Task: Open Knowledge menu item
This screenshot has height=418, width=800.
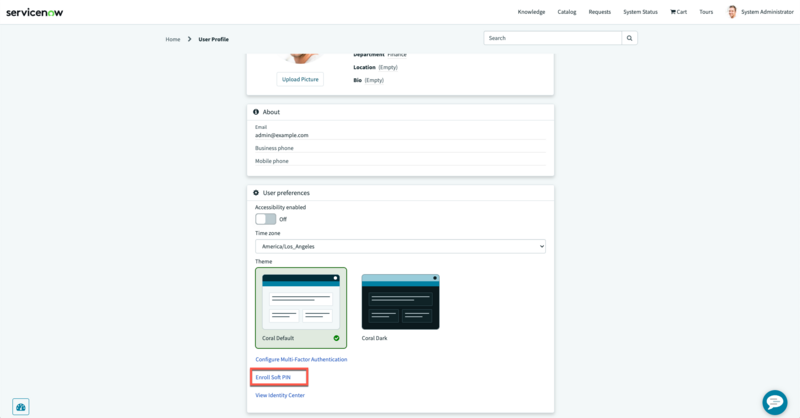Action: pos(531,12)
